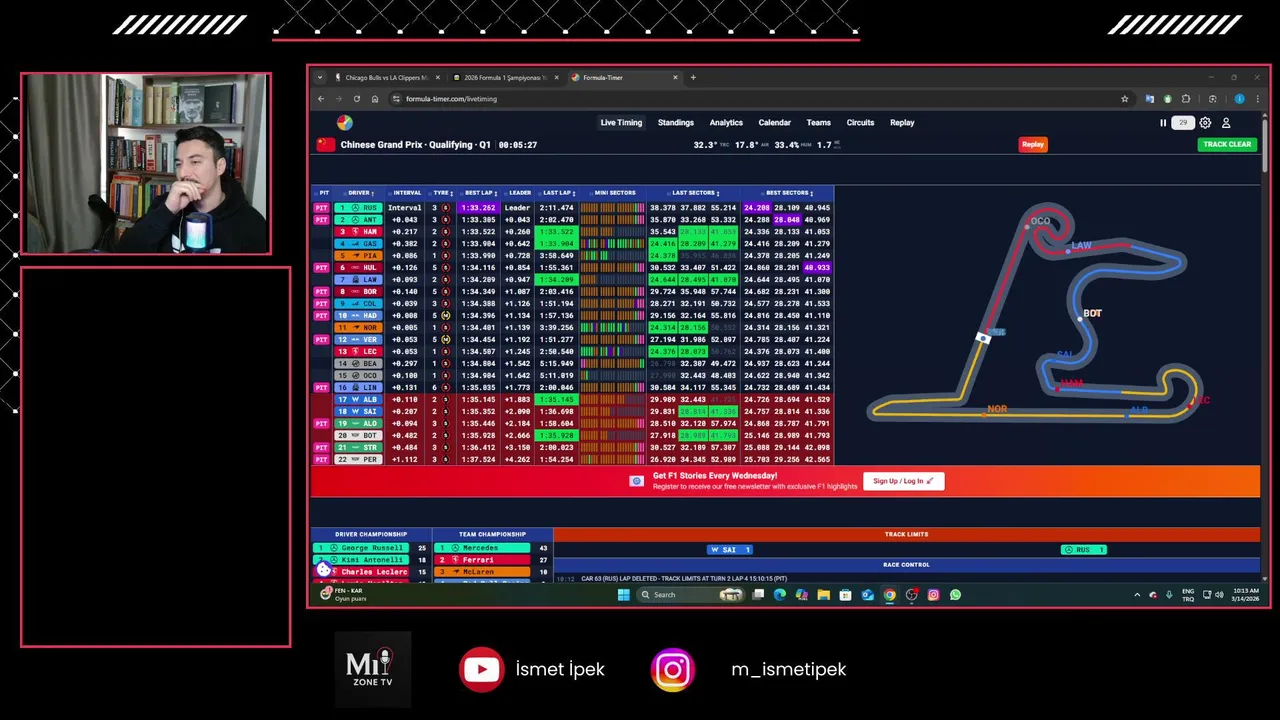Select the RUS driver row badge
Screen dimensions: 1280x720
coord(359,208)
